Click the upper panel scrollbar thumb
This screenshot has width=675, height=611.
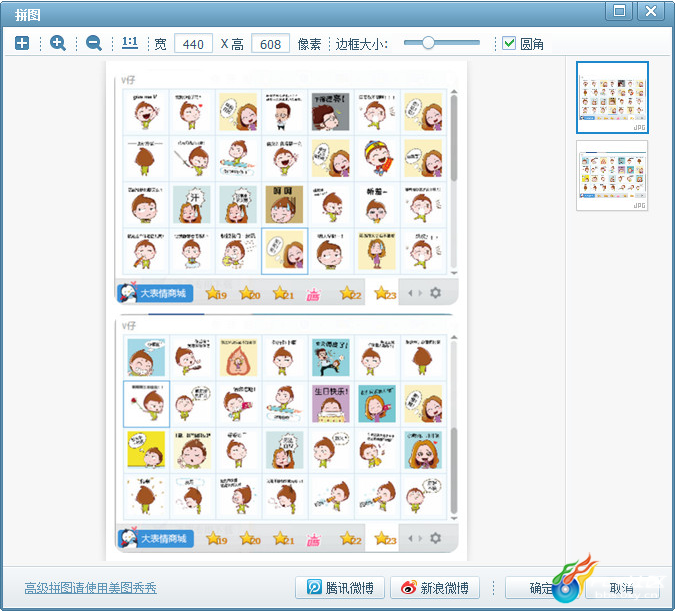pos(454,138)
